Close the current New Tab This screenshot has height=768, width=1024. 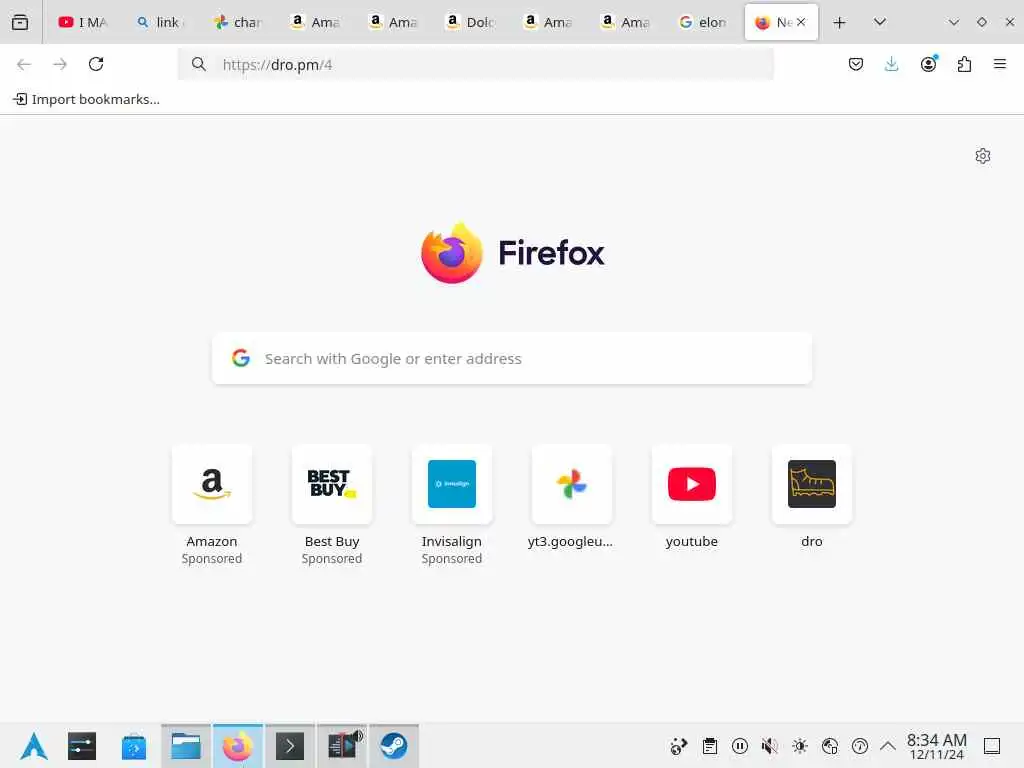(x=801, y=22)
